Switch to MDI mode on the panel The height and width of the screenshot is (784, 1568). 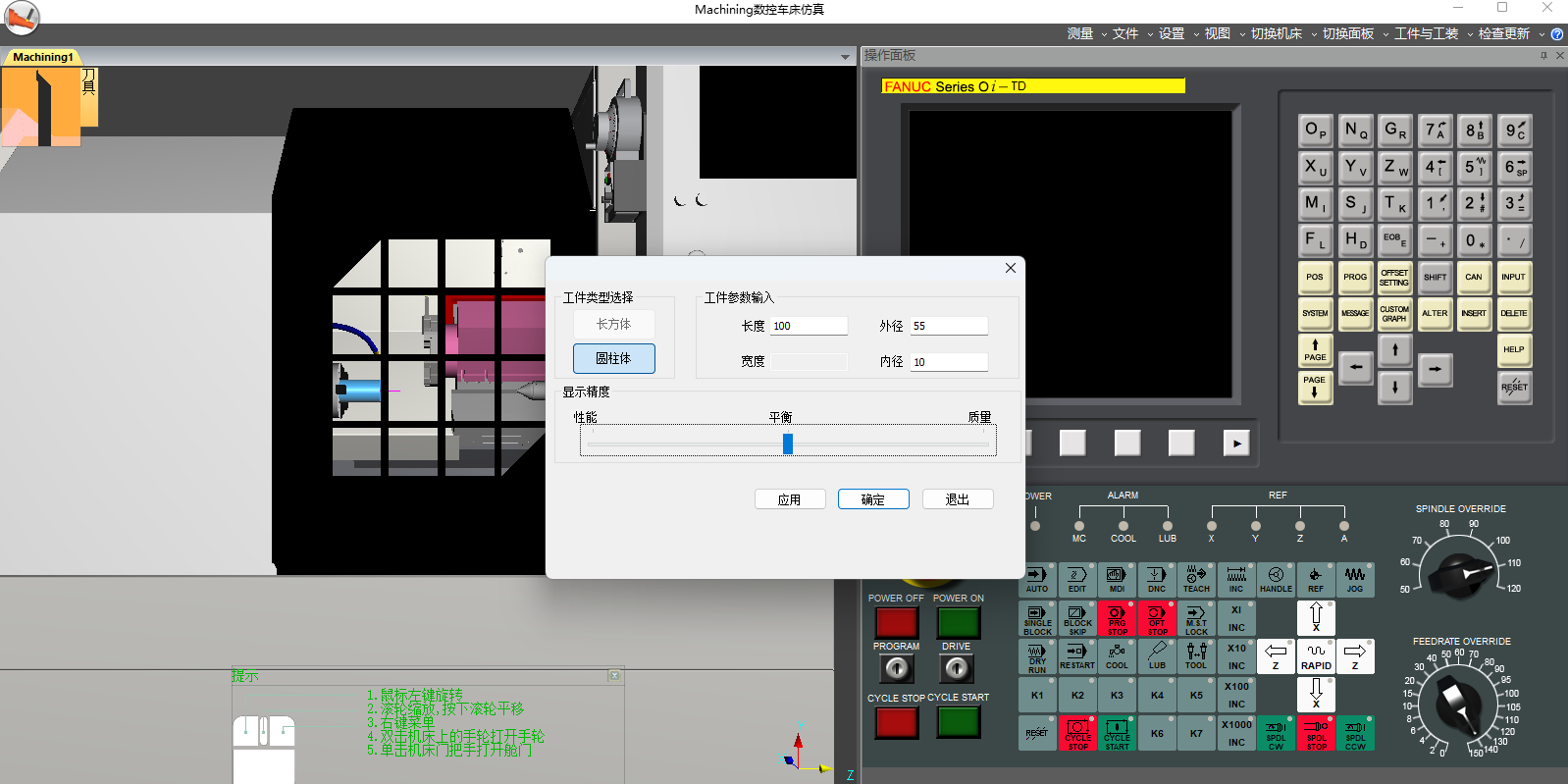coord(1117,580)
